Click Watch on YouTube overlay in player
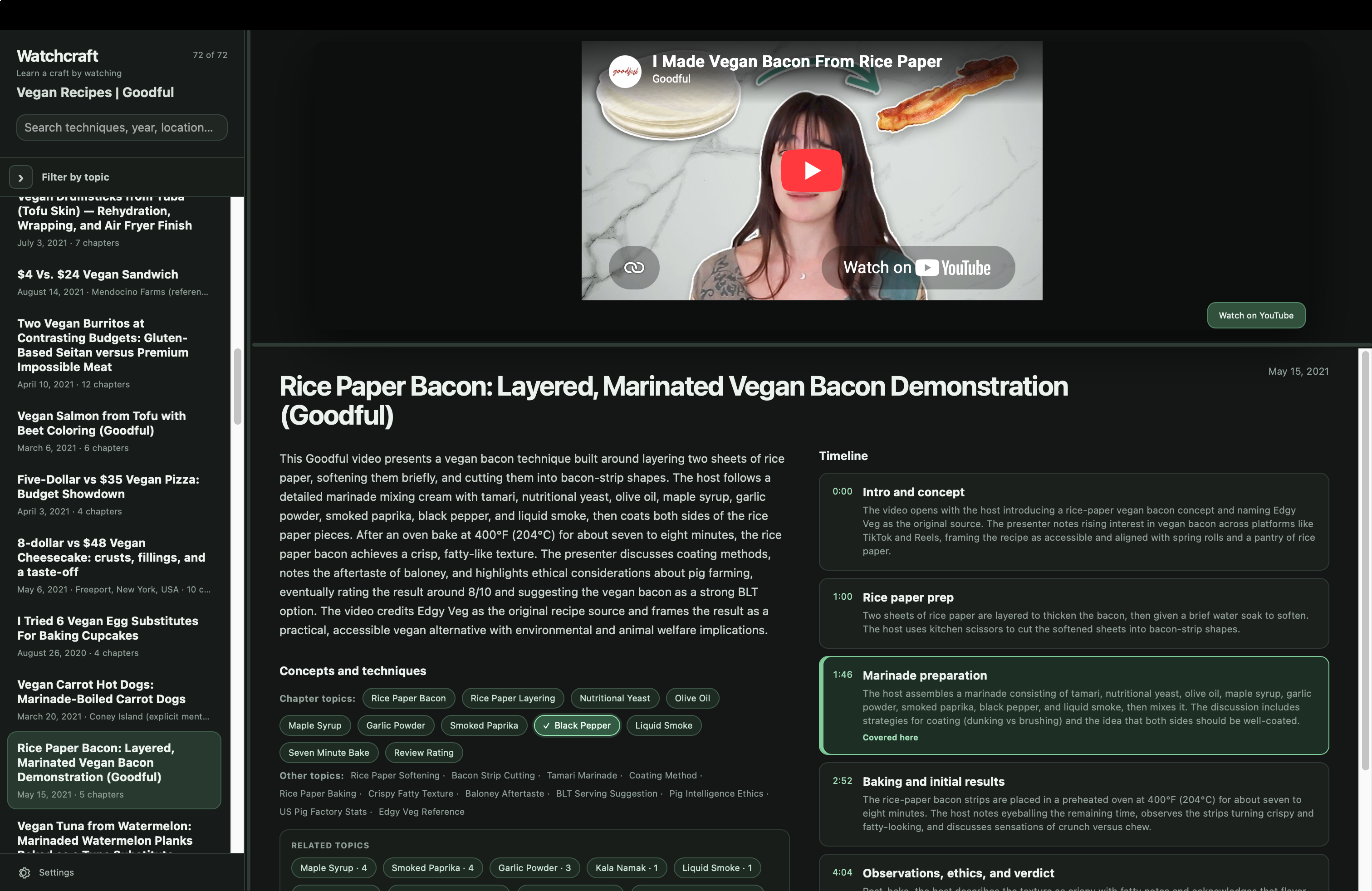Viewport: 1372px width, 891px height. pyautogui.click(x=918, y=267)
